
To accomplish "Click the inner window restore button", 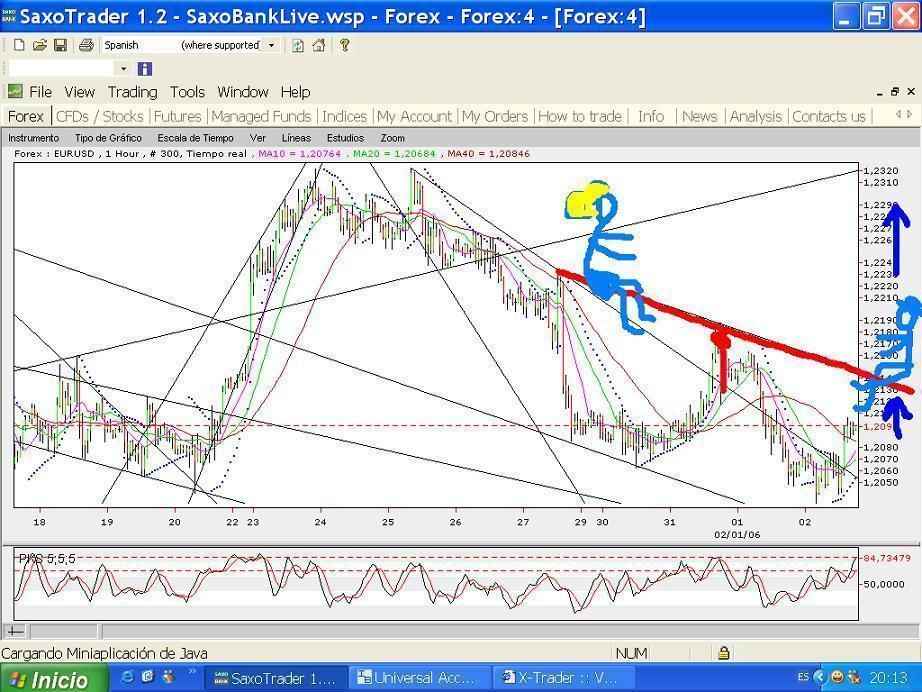I will pyautogui.click(x=895, y=91).
